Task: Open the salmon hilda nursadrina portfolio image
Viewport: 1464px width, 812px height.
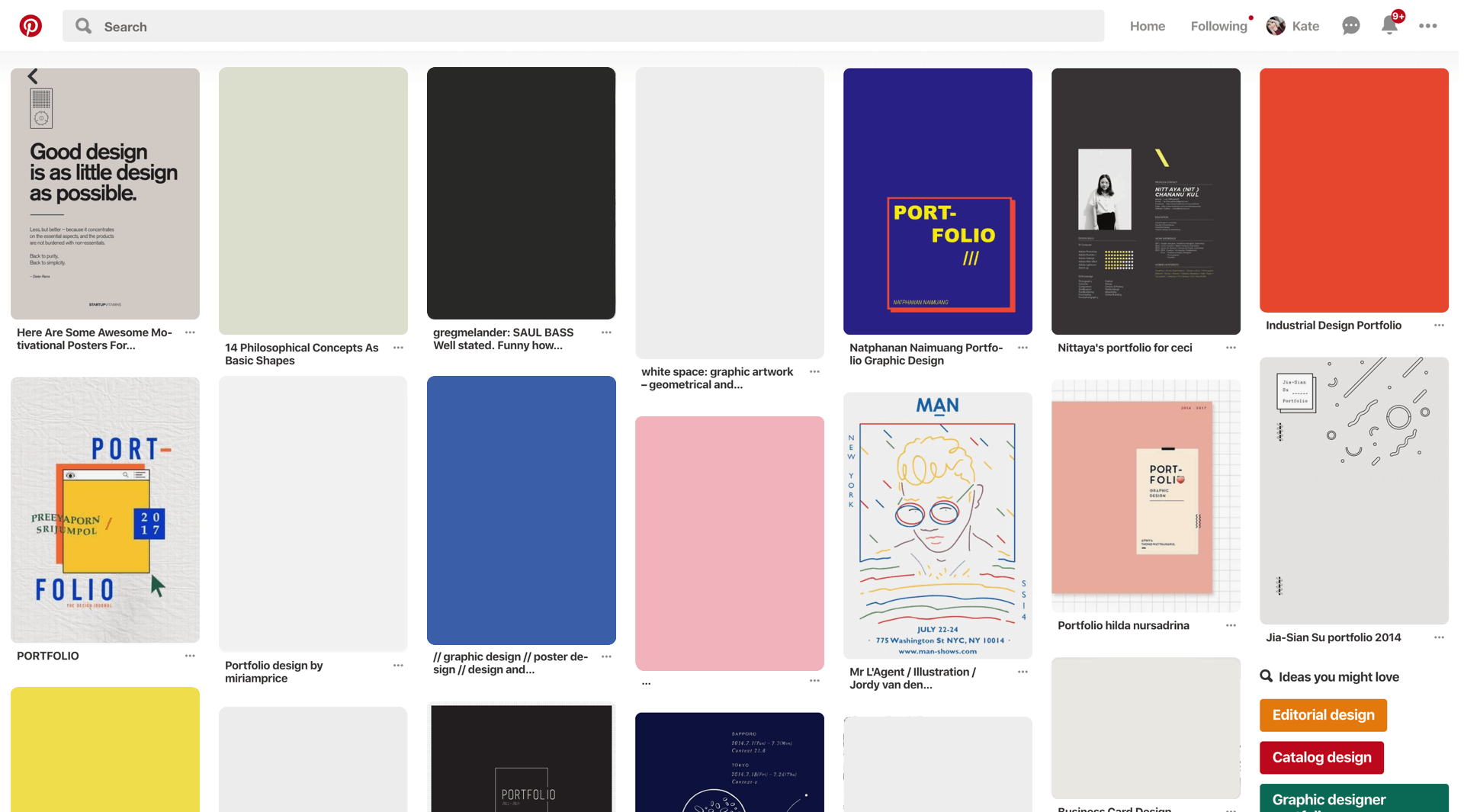Action: [1146, 496]
